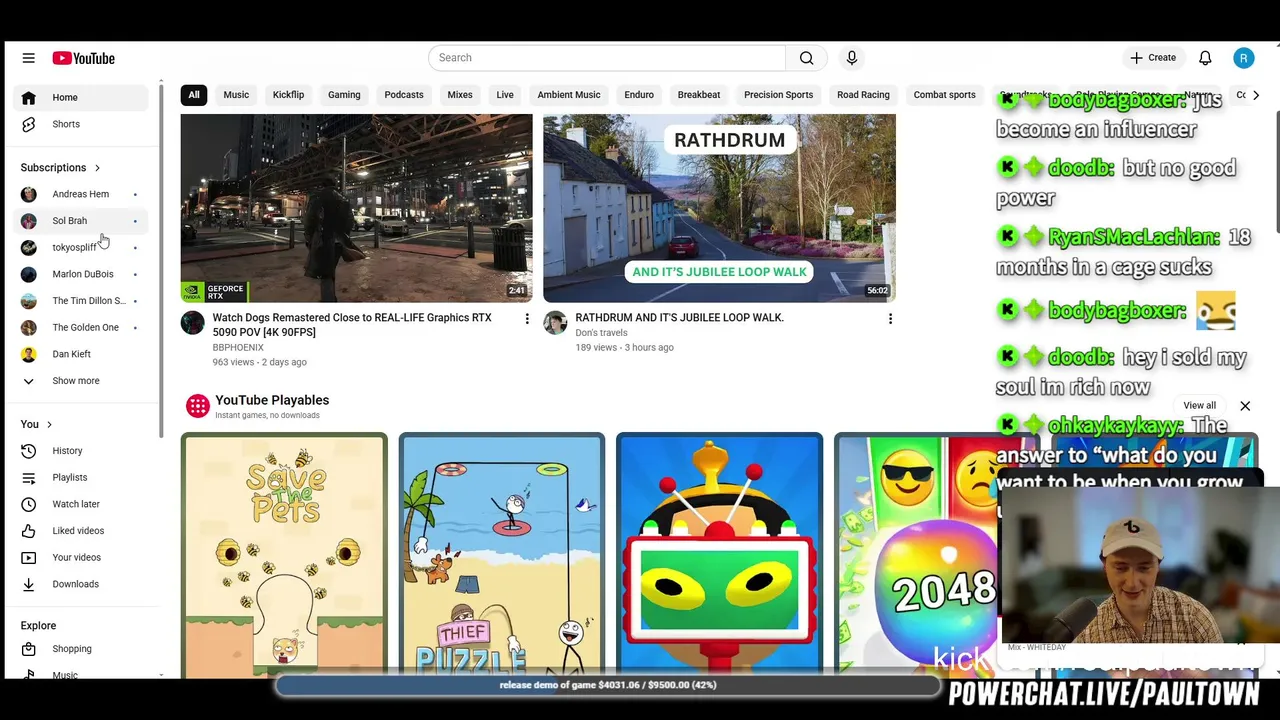Click the YouTube Playables icon
The height and width of the screenshot is (720, 1280).
[198, 406]
